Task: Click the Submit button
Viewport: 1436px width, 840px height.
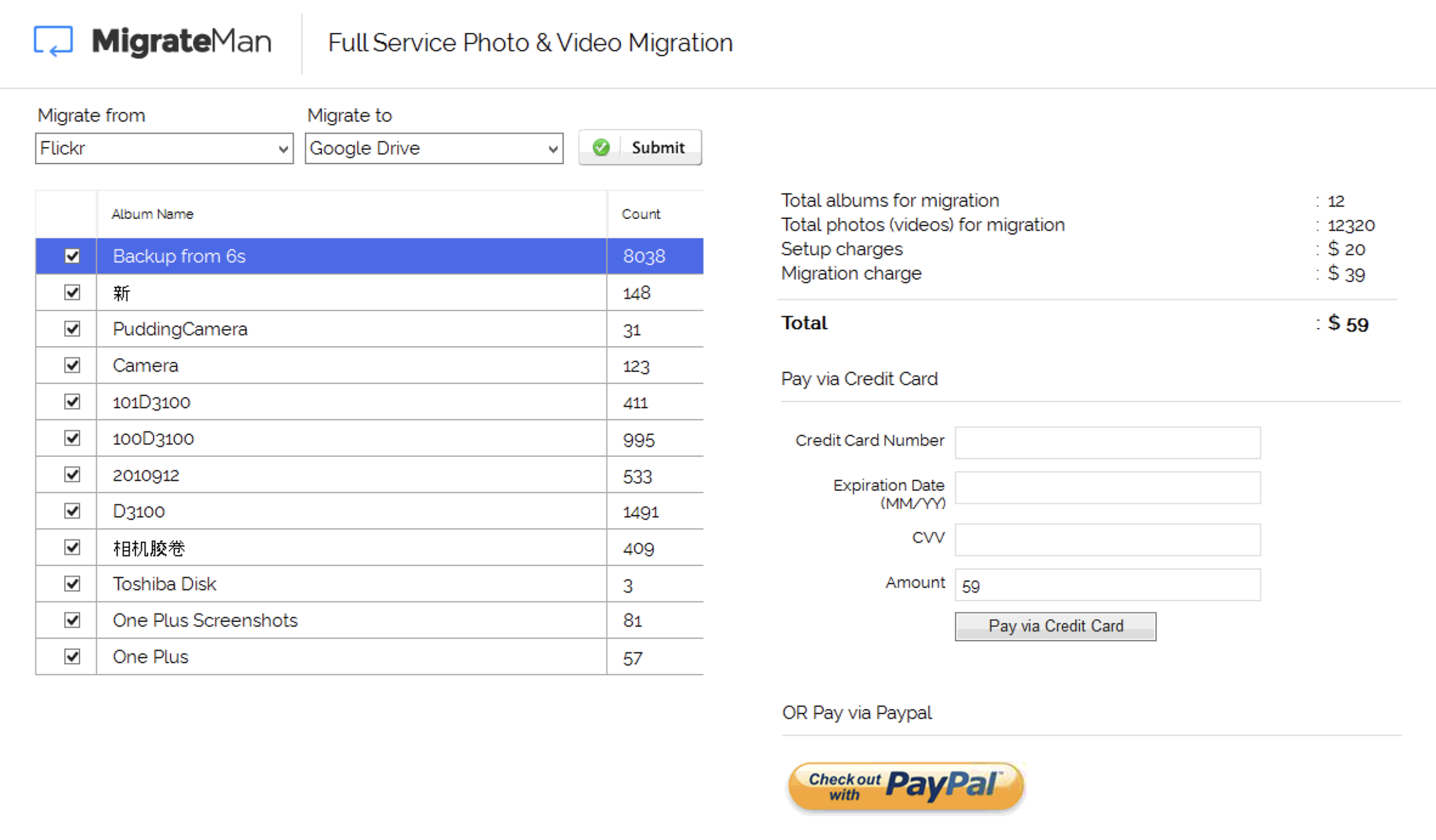Action: [640, 148]
